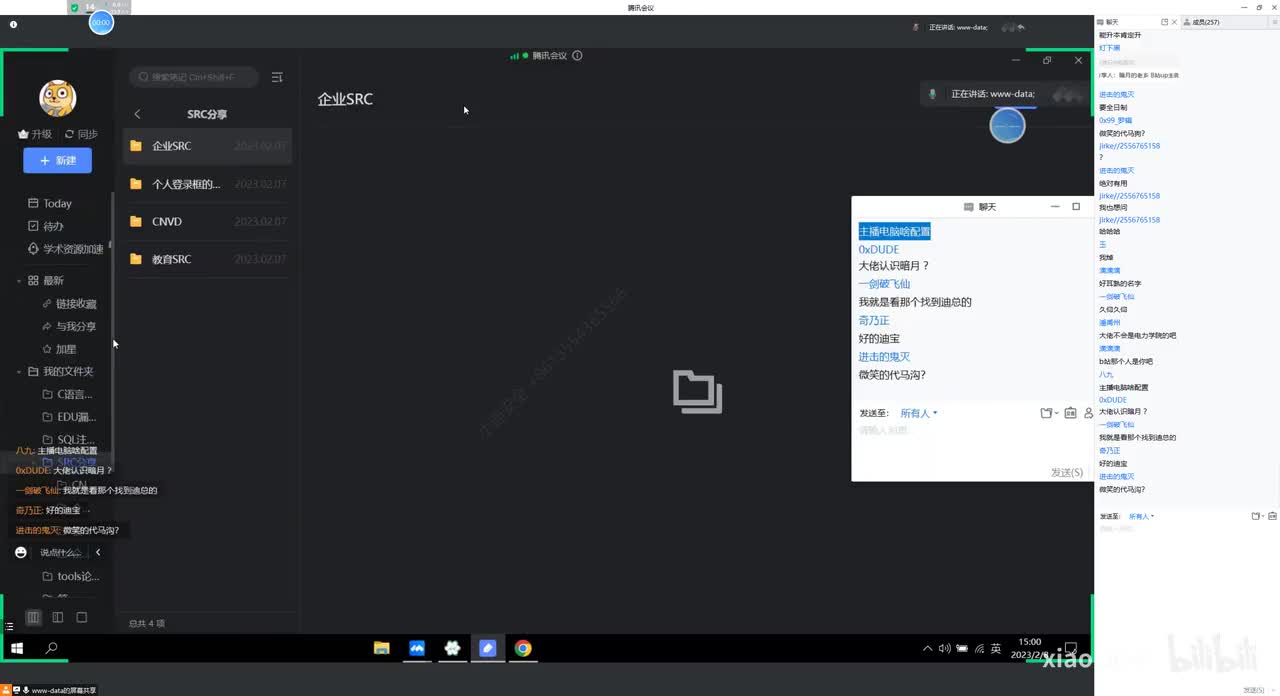Collapse the 我的文件夹 tree arrow
1280x696 pixels.
19,372
